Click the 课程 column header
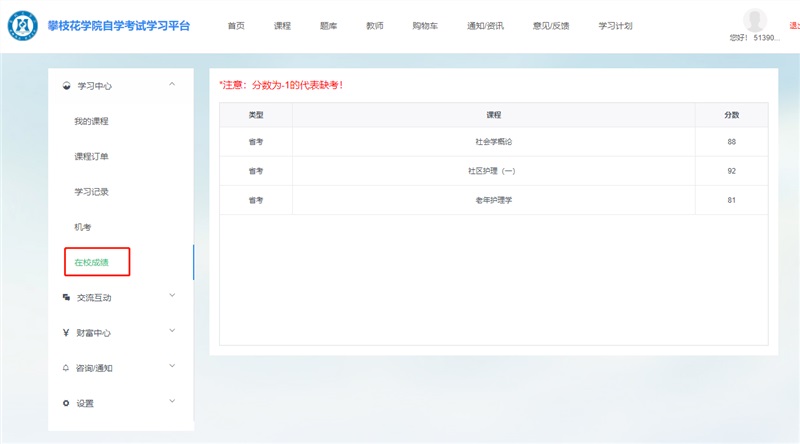The height and width of the screenshot is (444, 800). tap(493, 115)
